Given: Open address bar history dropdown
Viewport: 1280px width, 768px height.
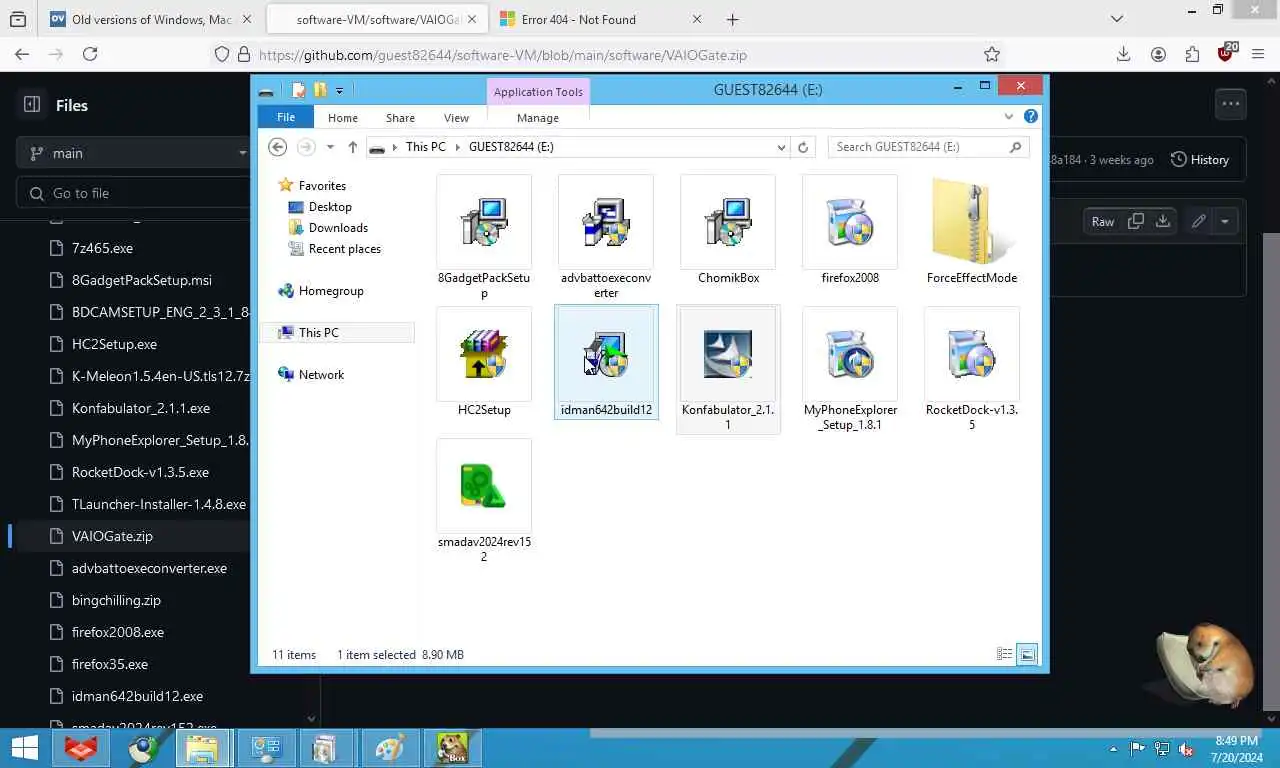Looking at the screenshot, I should pos(782,147).
